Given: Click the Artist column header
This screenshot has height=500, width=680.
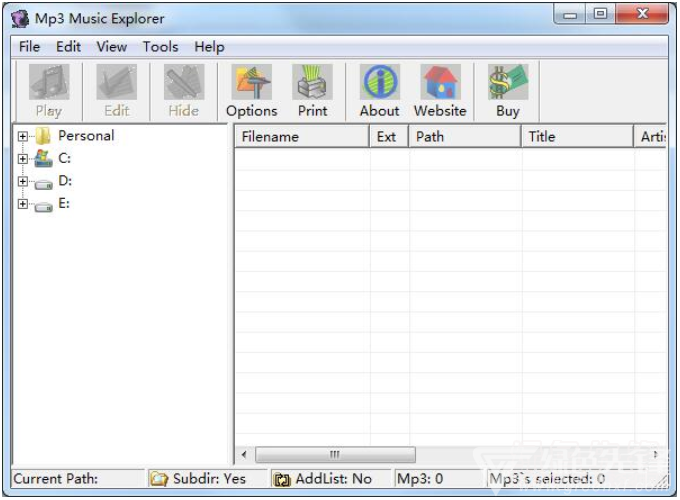Looking at the screenshot, I should tap(651, 137).
